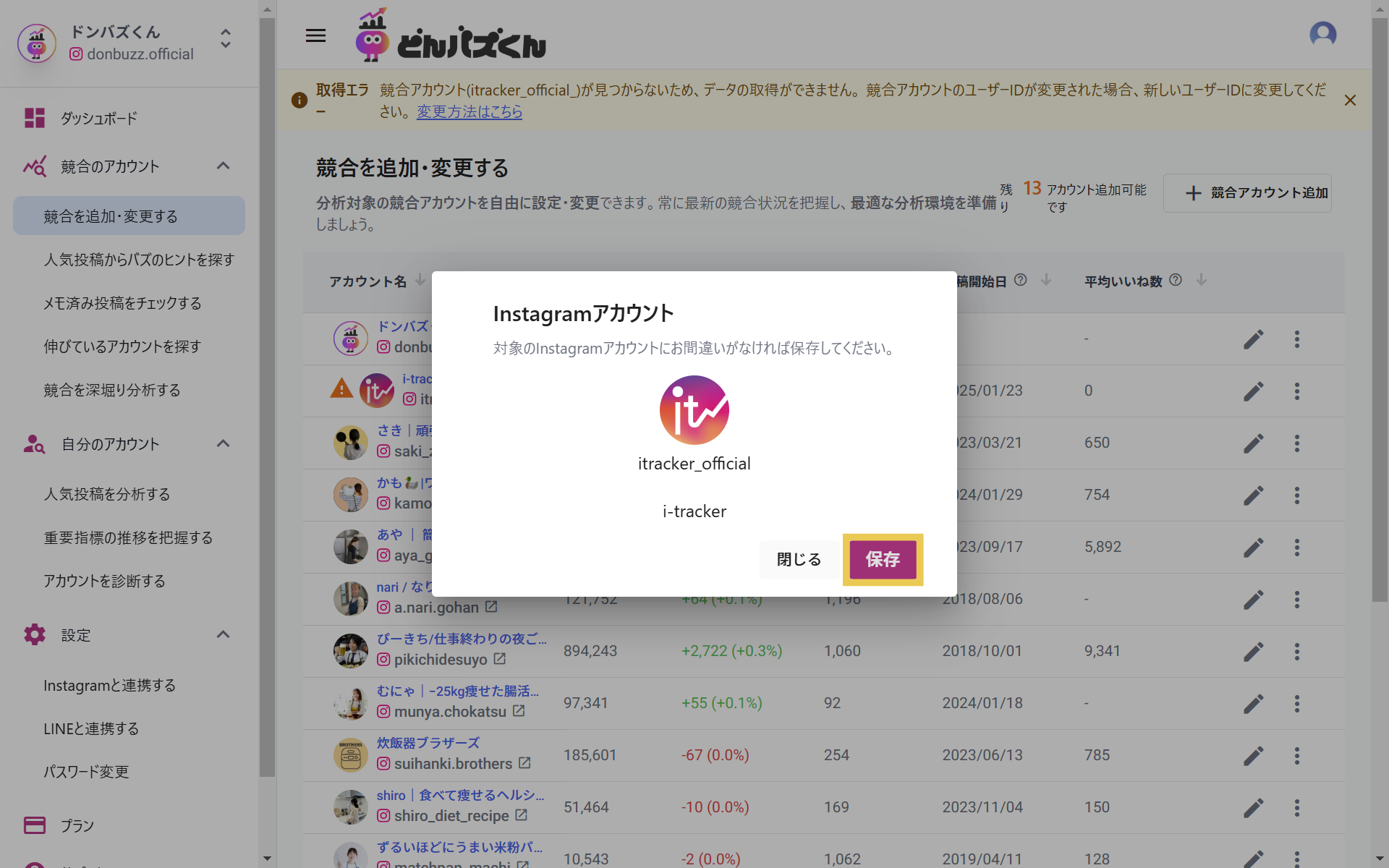Screen dimensions: 1389x868
Task: Click the hamburger menu icon
Action: tap(315, 35)
